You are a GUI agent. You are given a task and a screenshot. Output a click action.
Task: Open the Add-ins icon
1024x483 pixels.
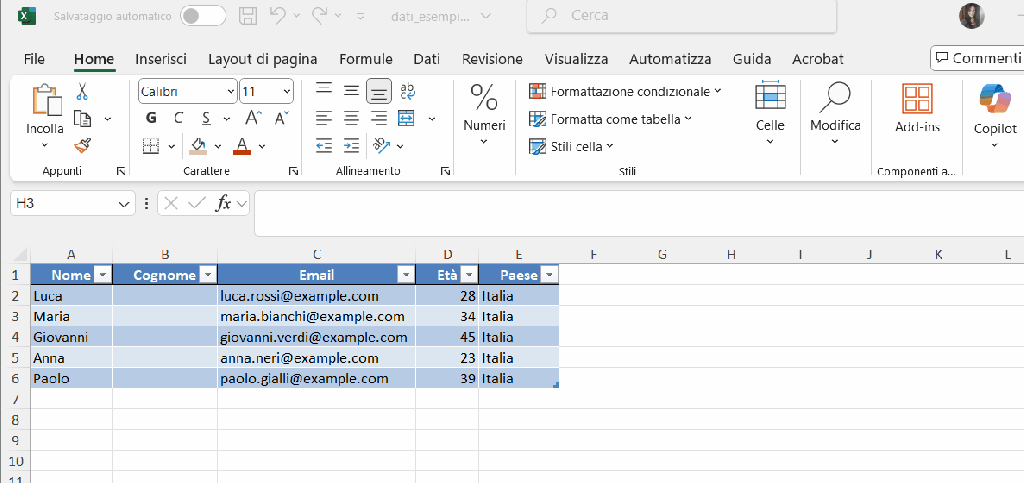click(x=917, y=108)
